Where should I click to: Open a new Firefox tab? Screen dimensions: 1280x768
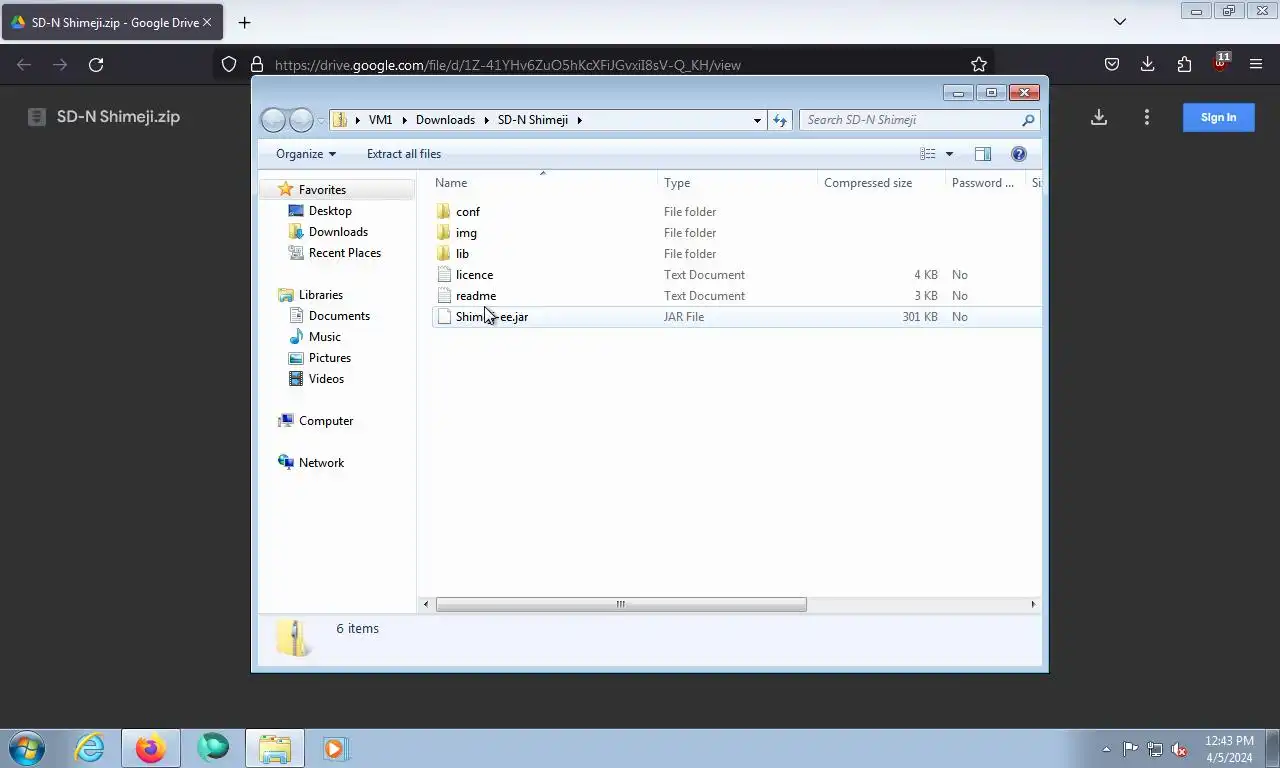244,22
